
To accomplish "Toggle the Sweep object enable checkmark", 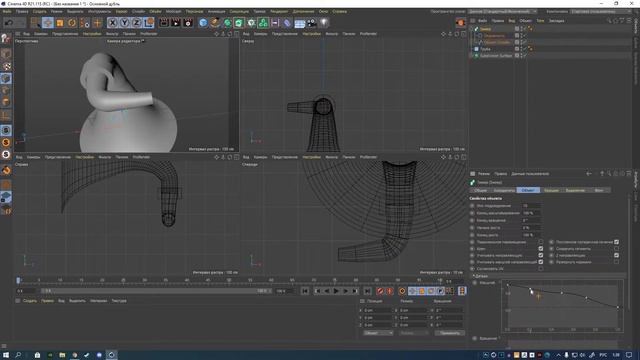I will (524, 29).
